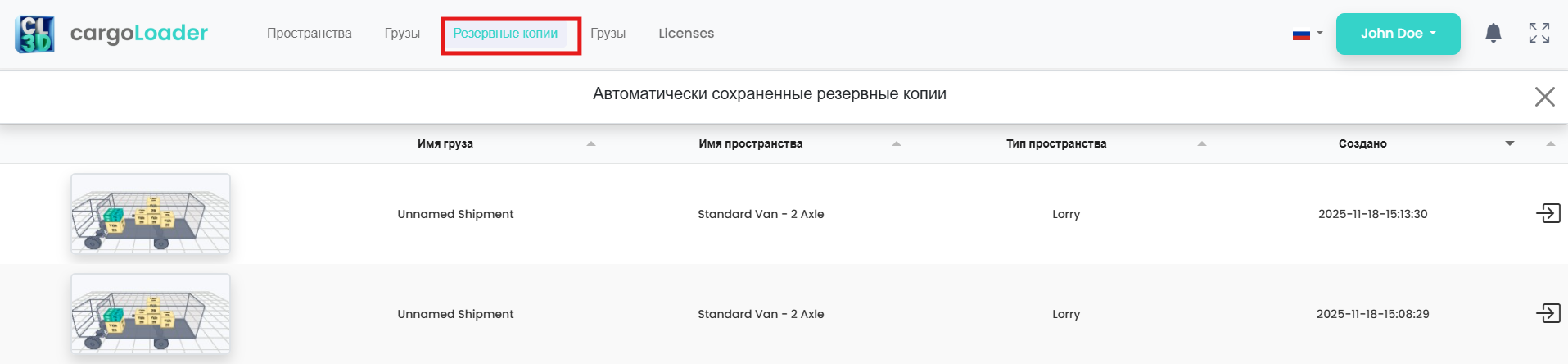Sort ascending by Тип пространства arrow
The image size is (1568, 364).
click(1201, 143)
